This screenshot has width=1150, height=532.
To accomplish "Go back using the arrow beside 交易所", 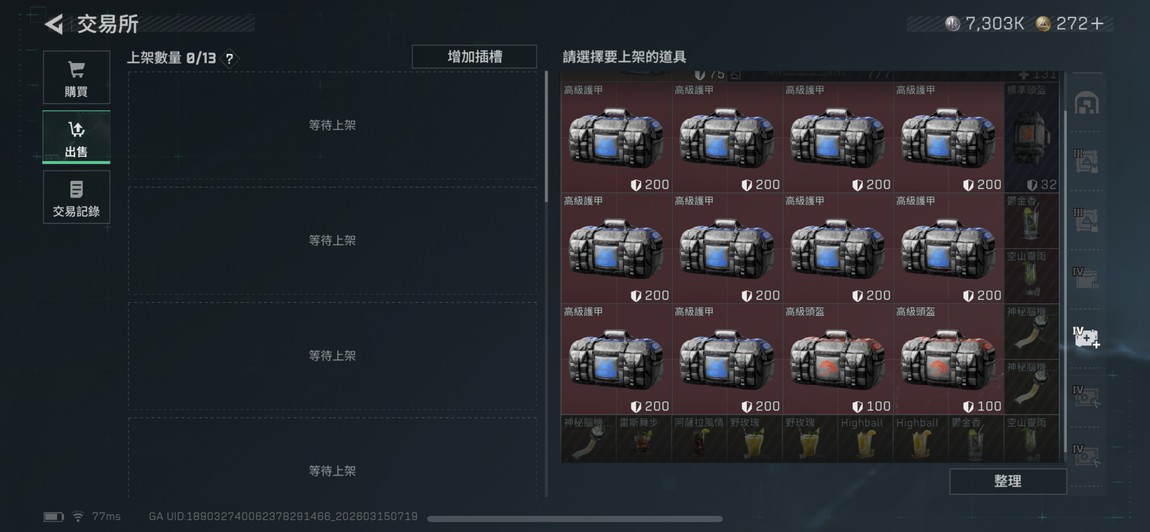I will (x=54, y=24).
